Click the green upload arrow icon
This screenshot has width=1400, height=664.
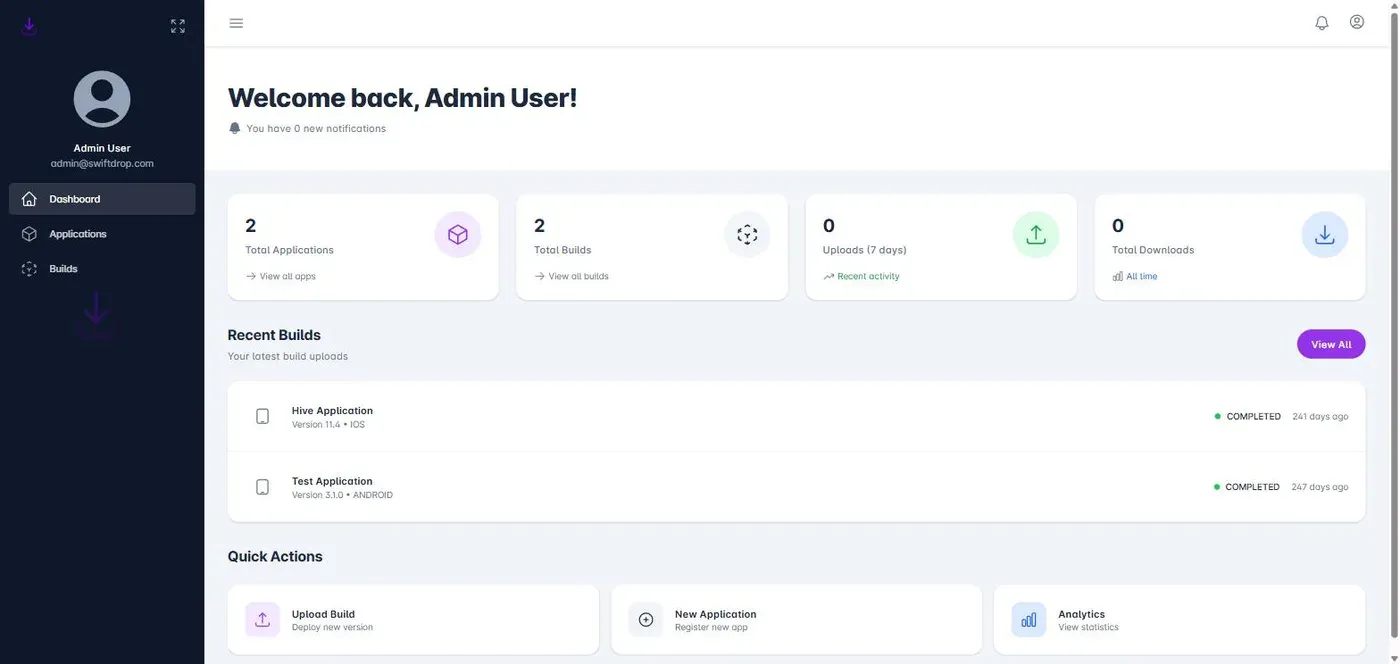[1036, 235]
